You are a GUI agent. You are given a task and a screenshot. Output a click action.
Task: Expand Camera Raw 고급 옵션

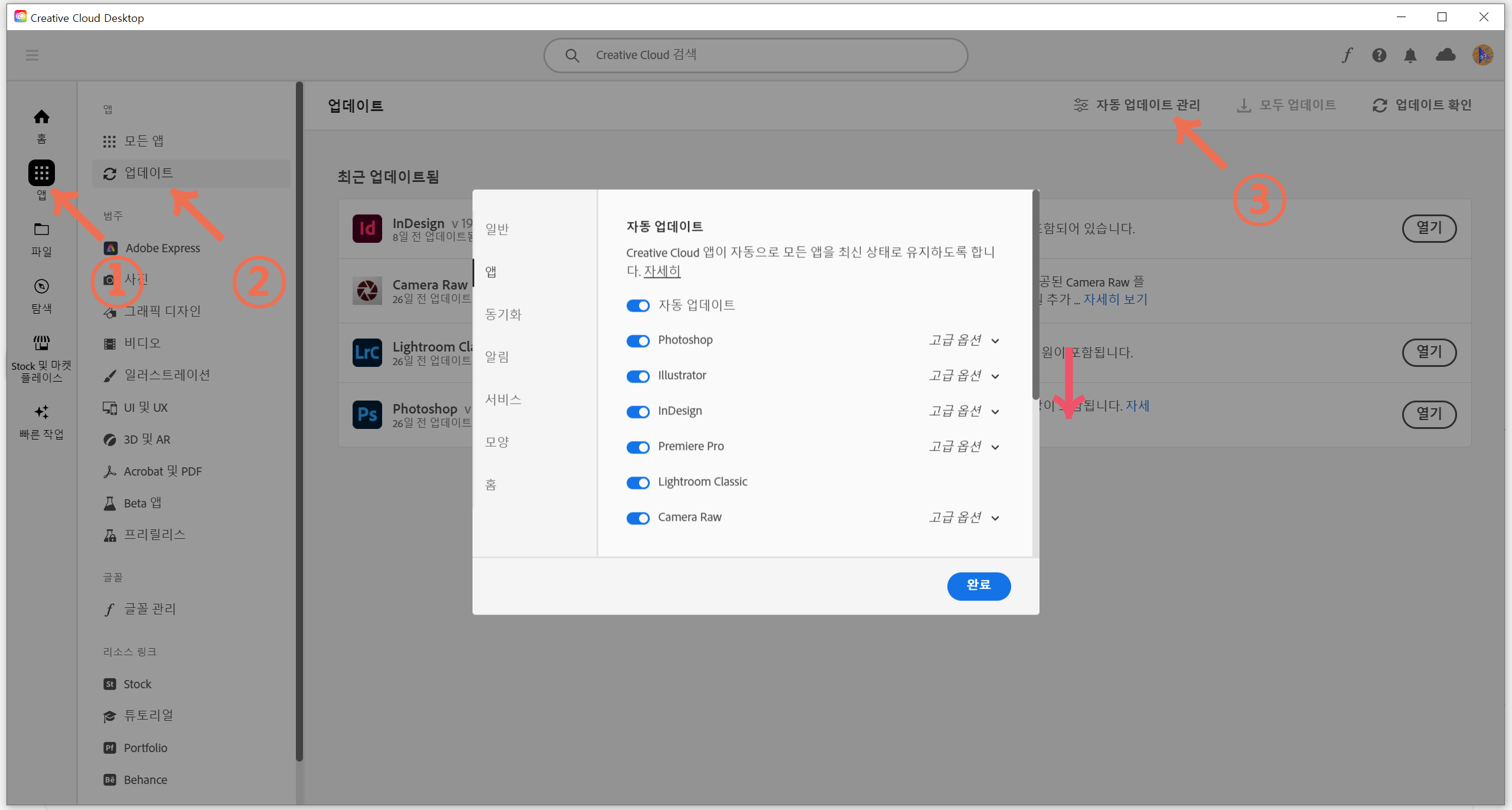[x=964, y=518]
